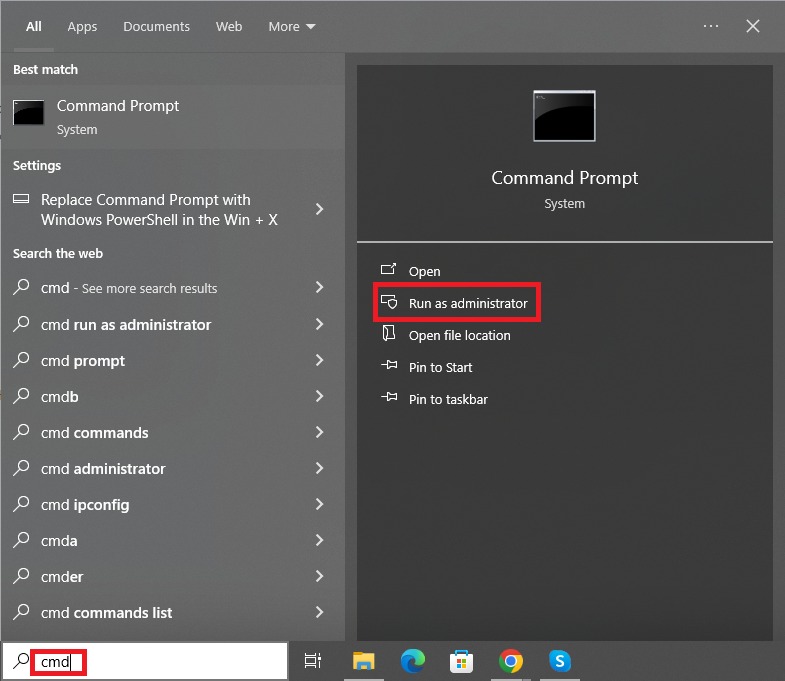Click Open file location
The width and height of the screenshot is (785, 681).
tap(459, 335)
